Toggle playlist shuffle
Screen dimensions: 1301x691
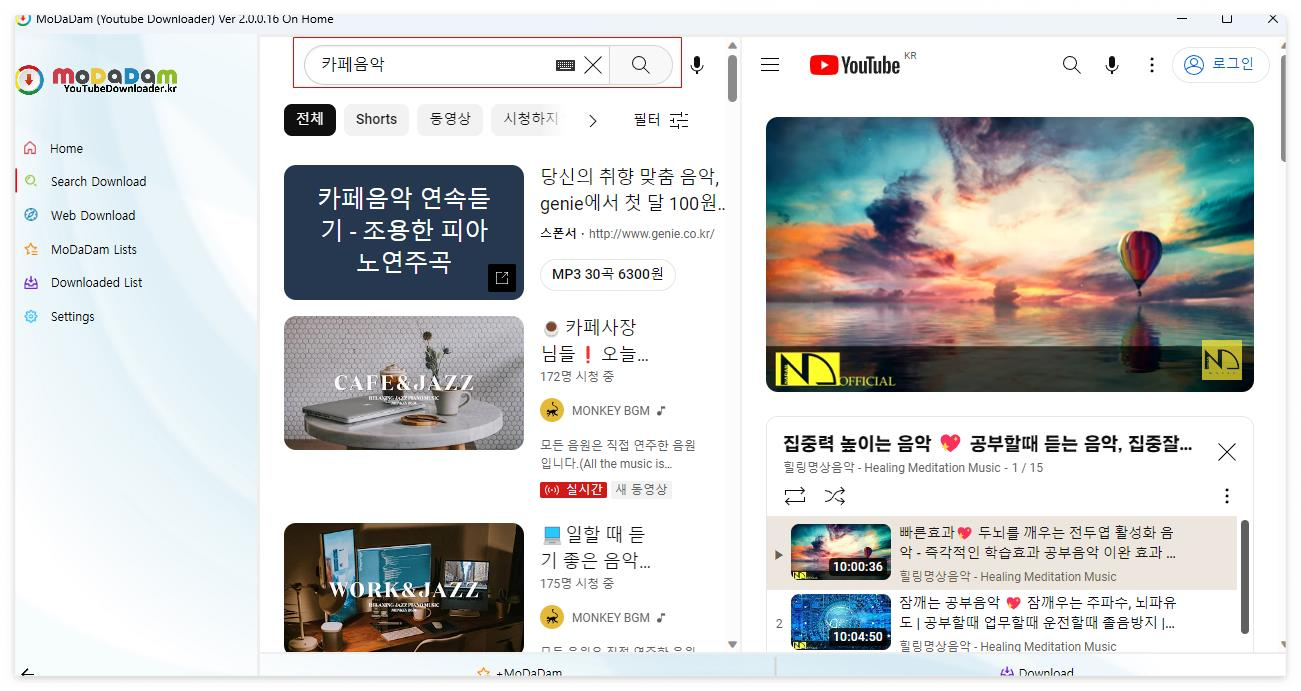835,496
